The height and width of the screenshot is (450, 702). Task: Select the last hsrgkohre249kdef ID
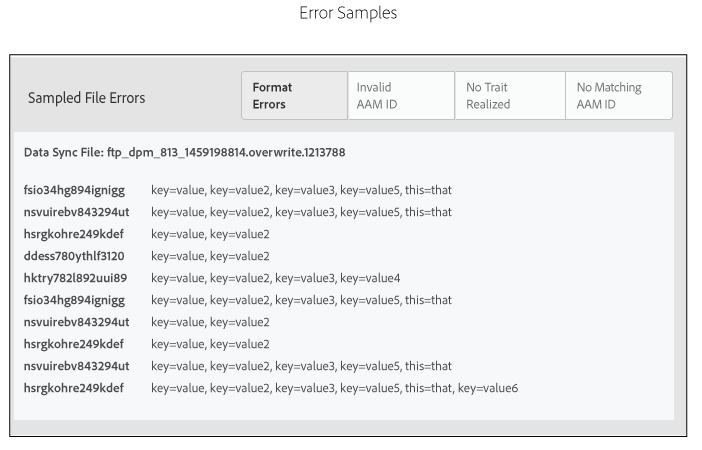[x=74, y=388]
